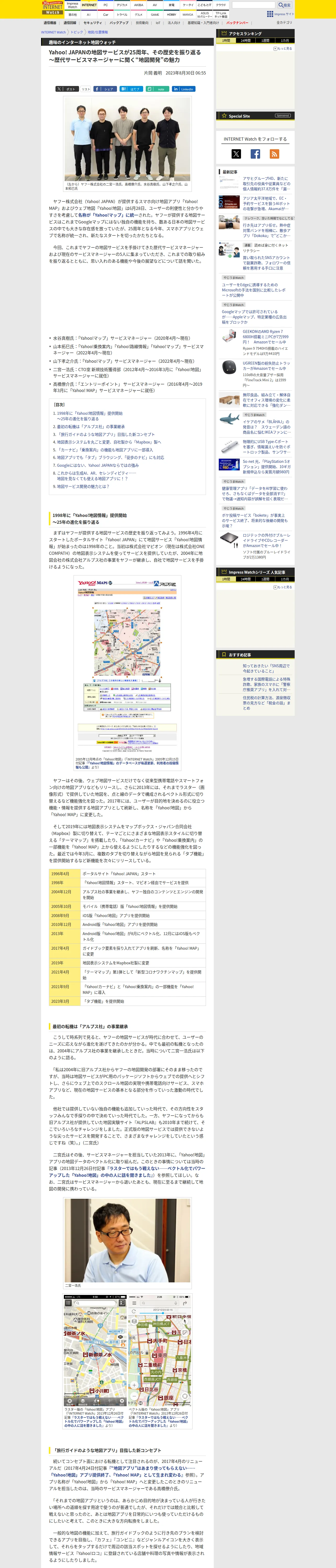Open バックナンバー in navigation bar
Image resolution: width=336 pixels, height=1568 pixels.
click(x=237, y=22)
